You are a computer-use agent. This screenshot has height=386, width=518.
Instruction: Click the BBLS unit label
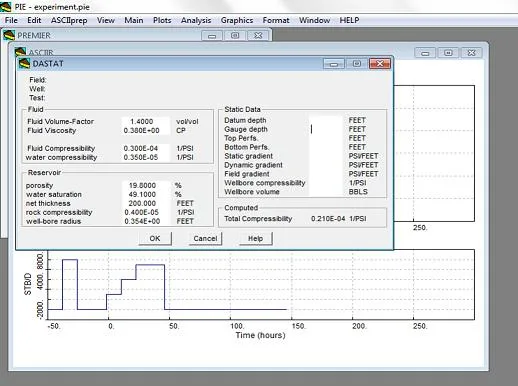(358, 192)
